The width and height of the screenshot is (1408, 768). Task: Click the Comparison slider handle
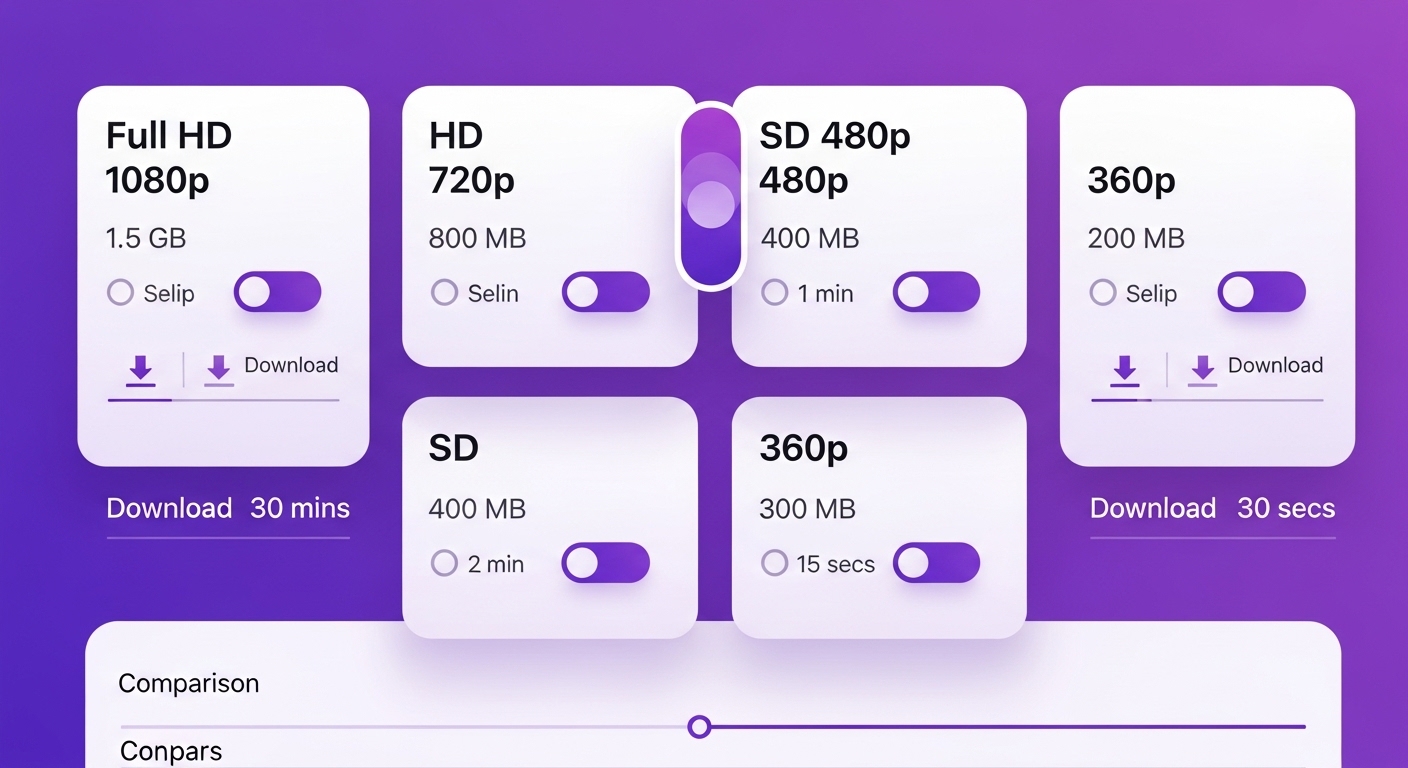pos(700,726)
